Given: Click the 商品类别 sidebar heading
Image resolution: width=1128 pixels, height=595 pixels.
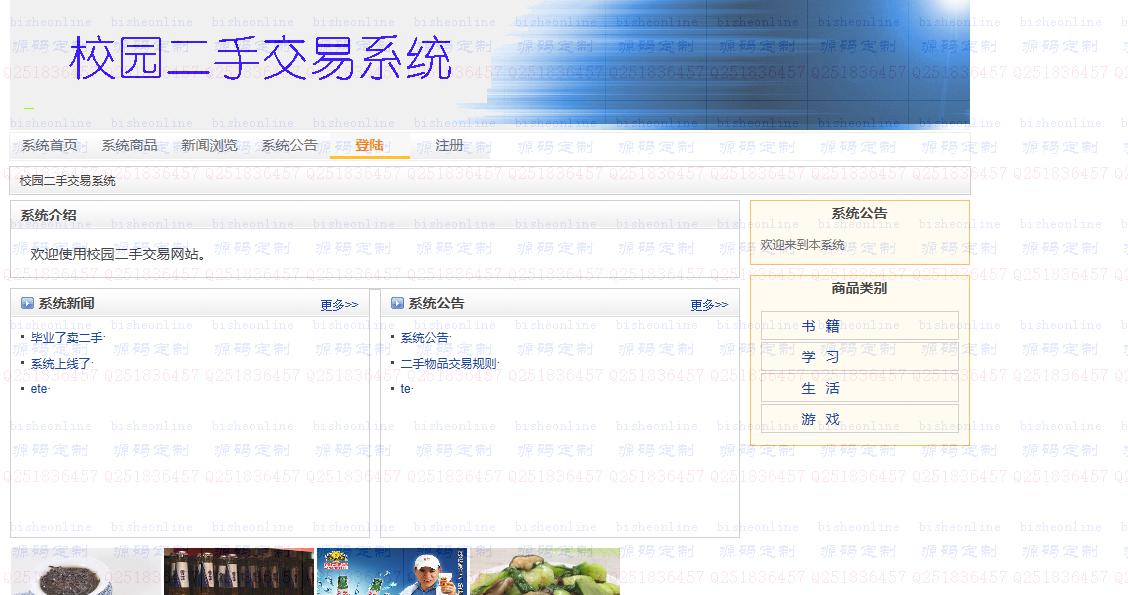Looking at the screenshot, I should click(859, 288).
